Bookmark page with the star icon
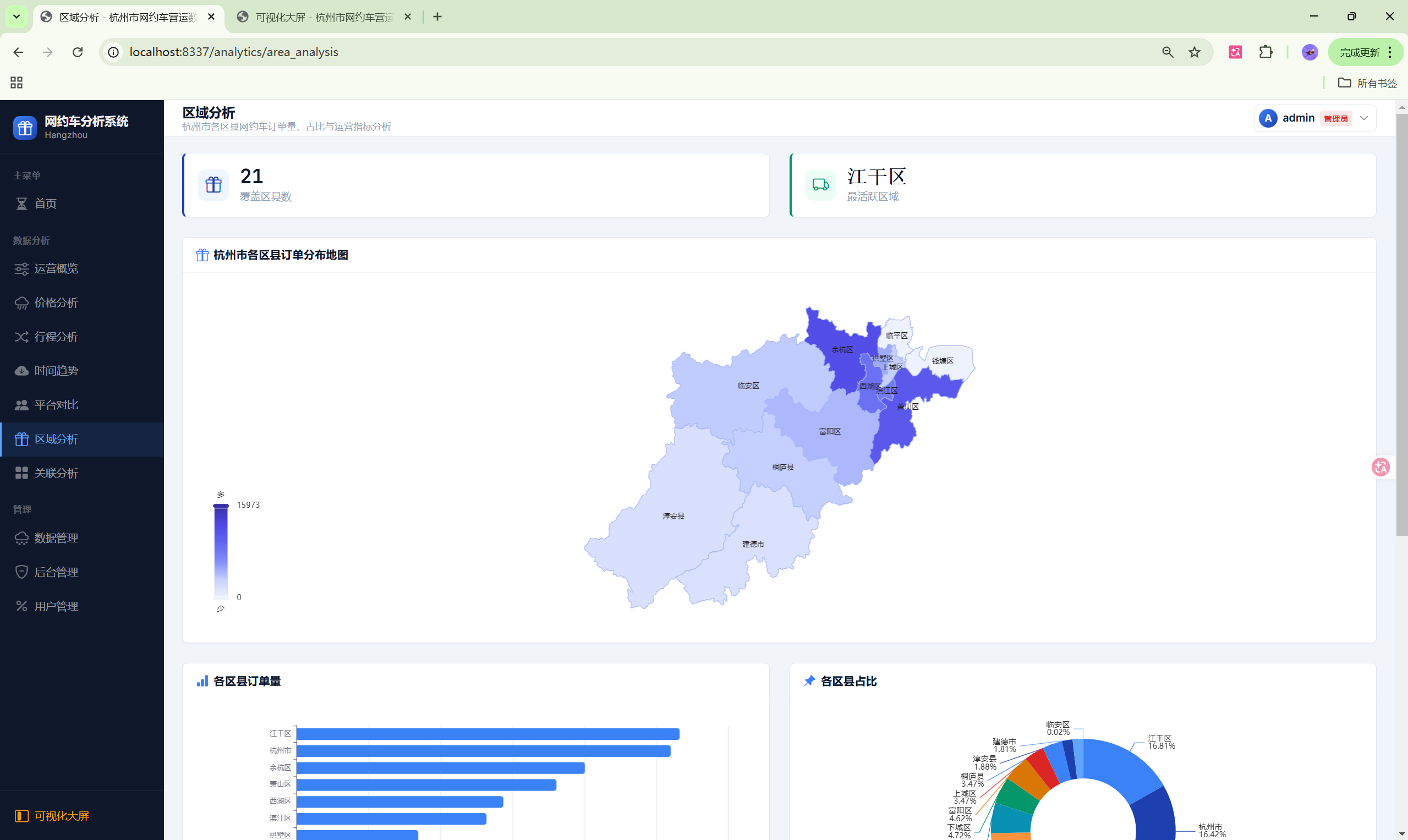The image size is (1408, 840). 1194,52
